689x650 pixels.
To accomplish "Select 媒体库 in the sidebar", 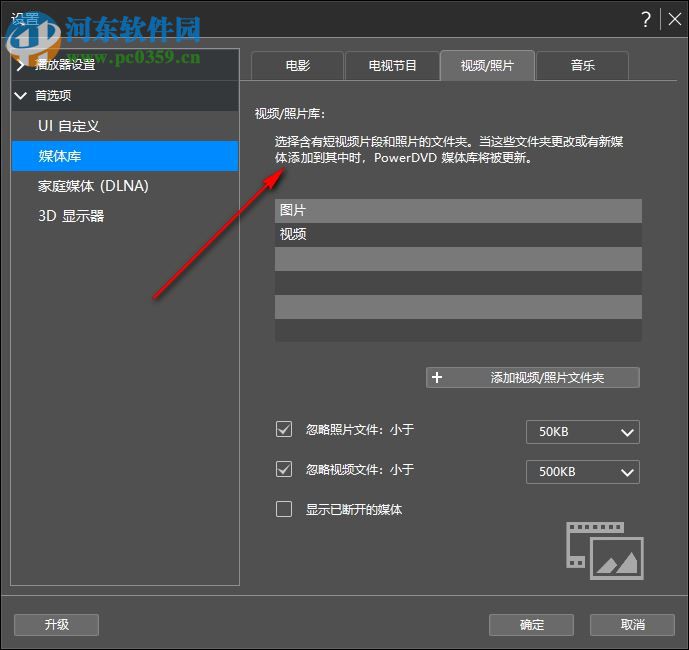I will [x=125, y=156].
